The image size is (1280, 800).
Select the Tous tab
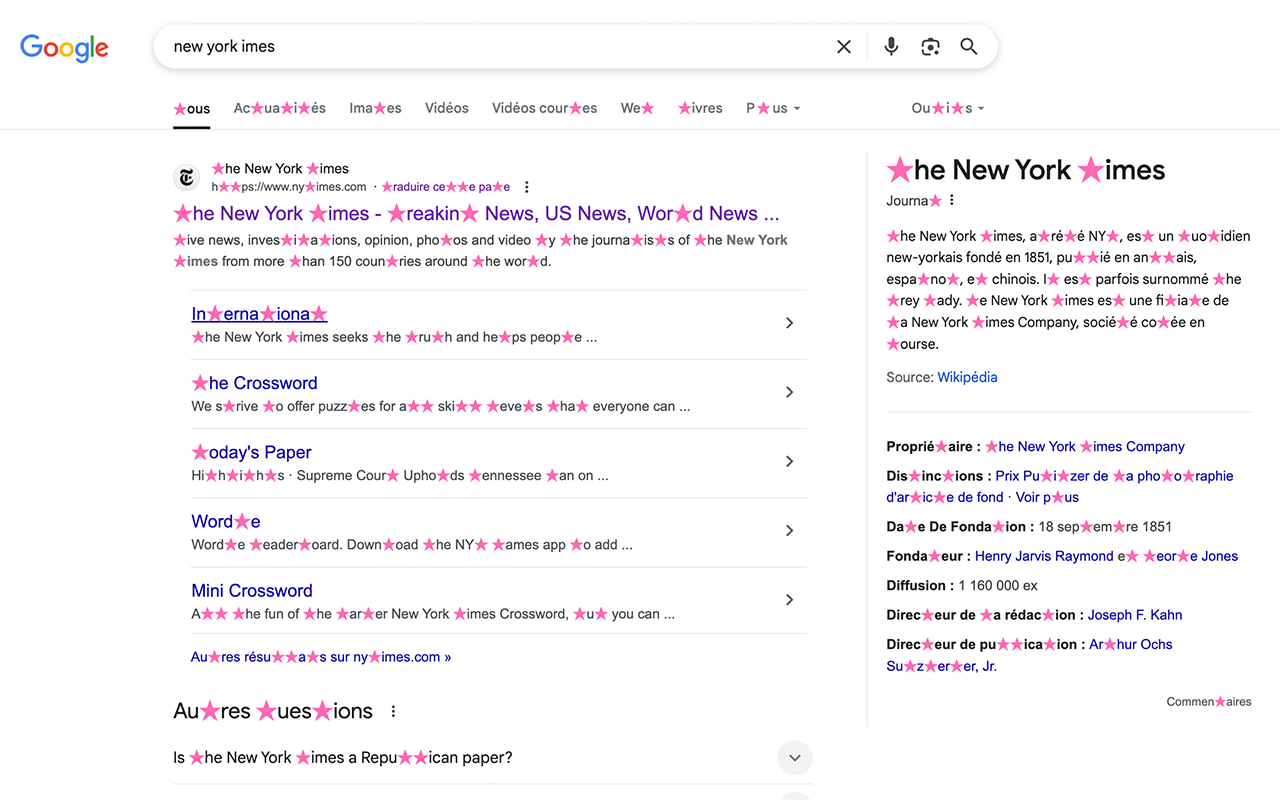(x=192, y=108)
